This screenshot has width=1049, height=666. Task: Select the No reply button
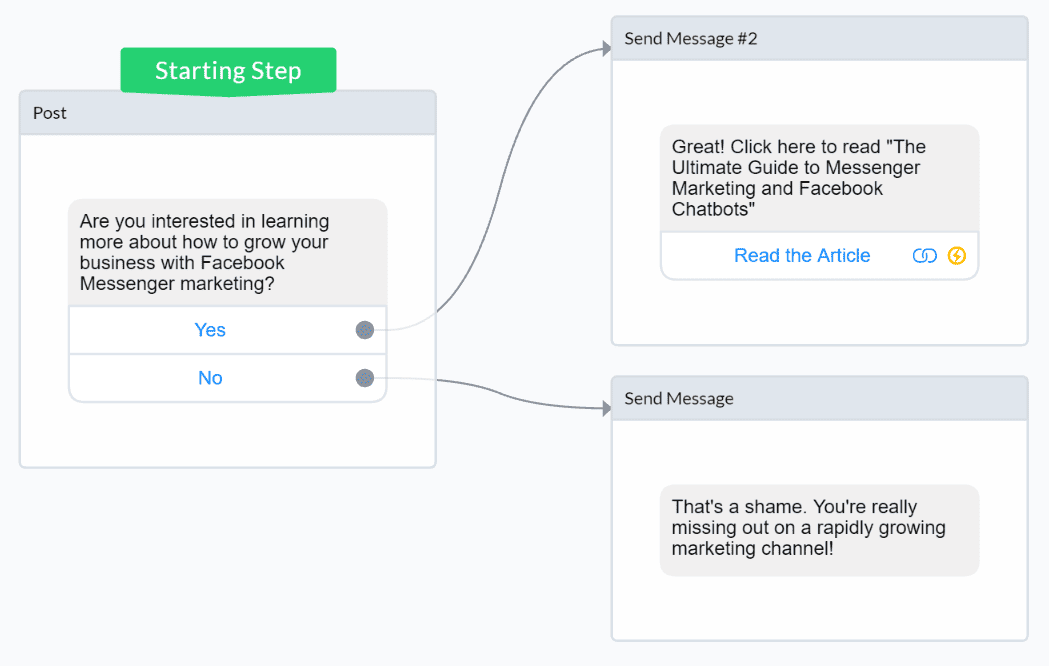point(210,378)
